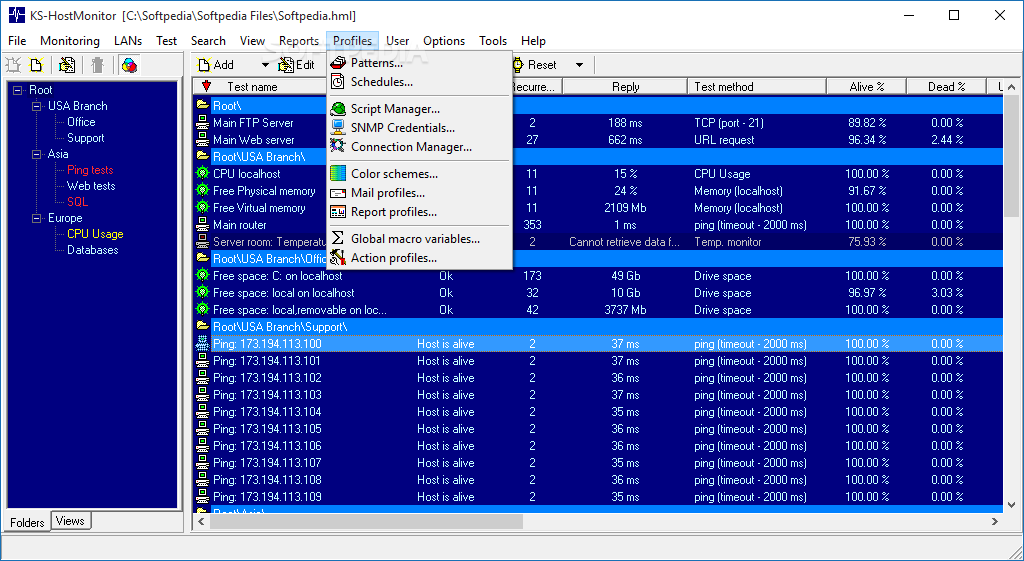Image resolution: width=1024 pixels, height=561 pixels.
Task: Click the CPU localhost green status icon
Action: (x=202, y=174)
